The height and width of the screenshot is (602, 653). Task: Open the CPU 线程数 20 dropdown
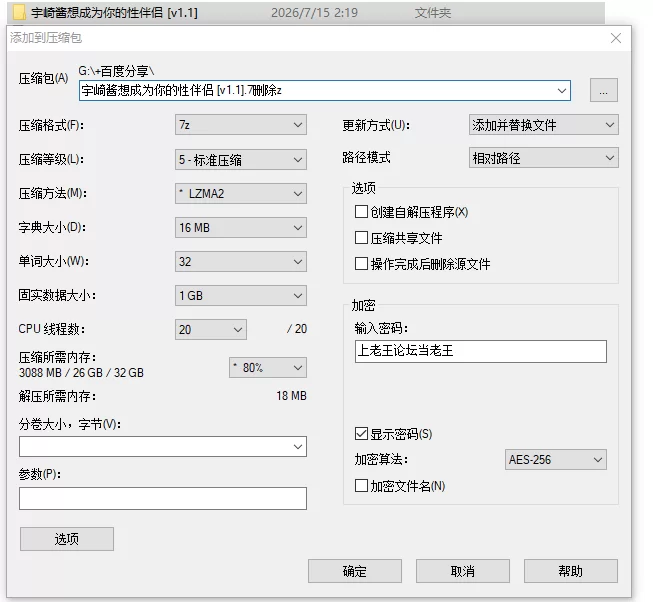pos(211,330)
